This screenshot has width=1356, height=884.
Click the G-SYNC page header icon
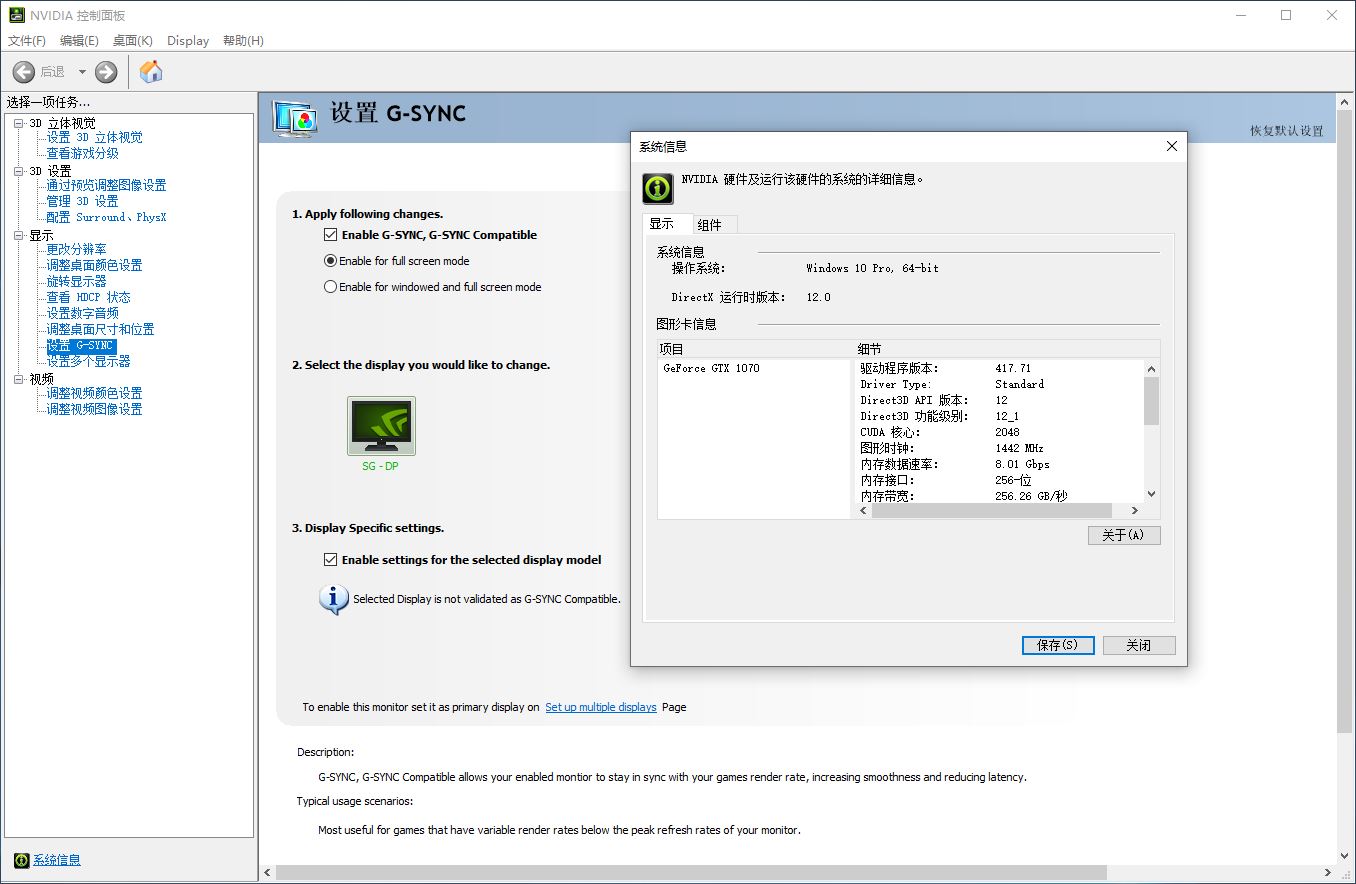click(295, 119)
